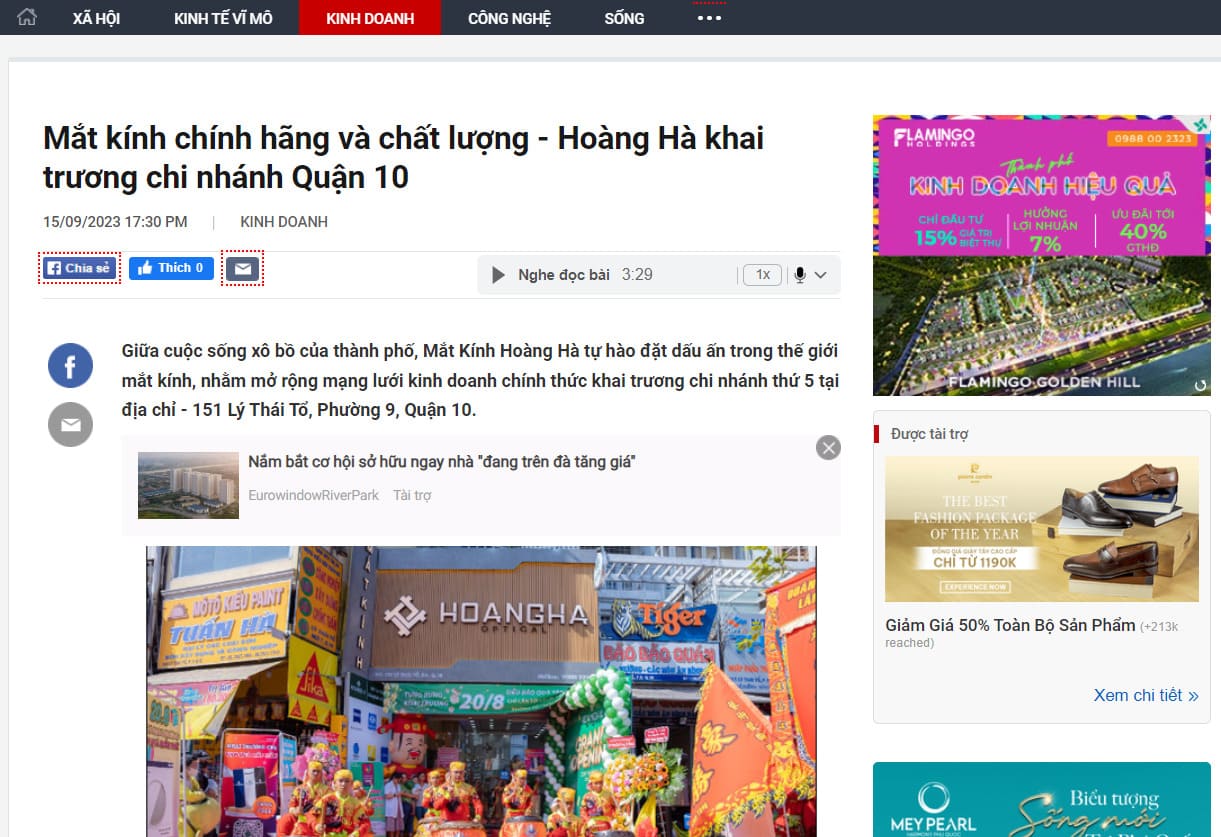Close the sponsored EurowindowRiverPark ad
1221x837 pixels.
828,447
